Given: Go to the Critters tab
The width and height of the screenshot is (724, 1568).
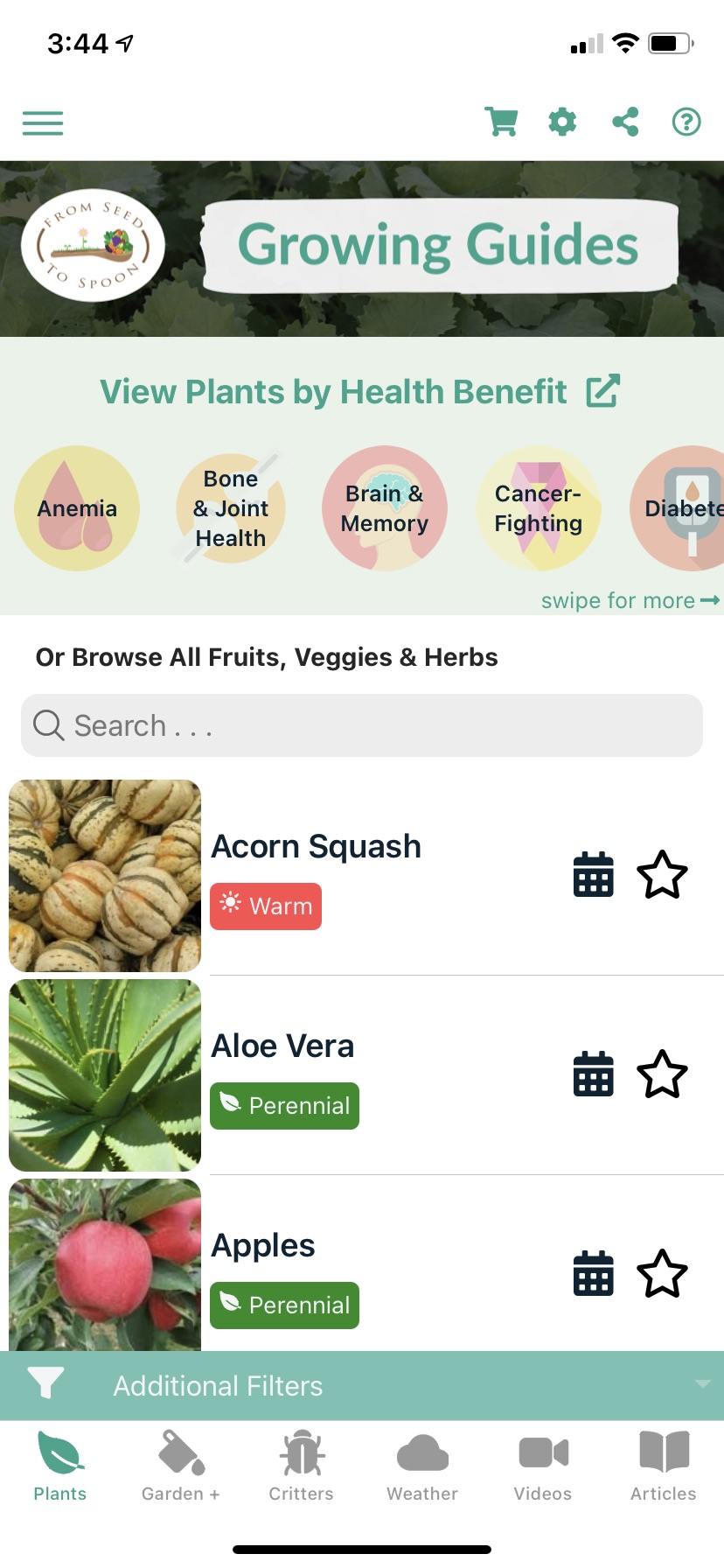Looking at the screenshot, I should point(302,1466).
